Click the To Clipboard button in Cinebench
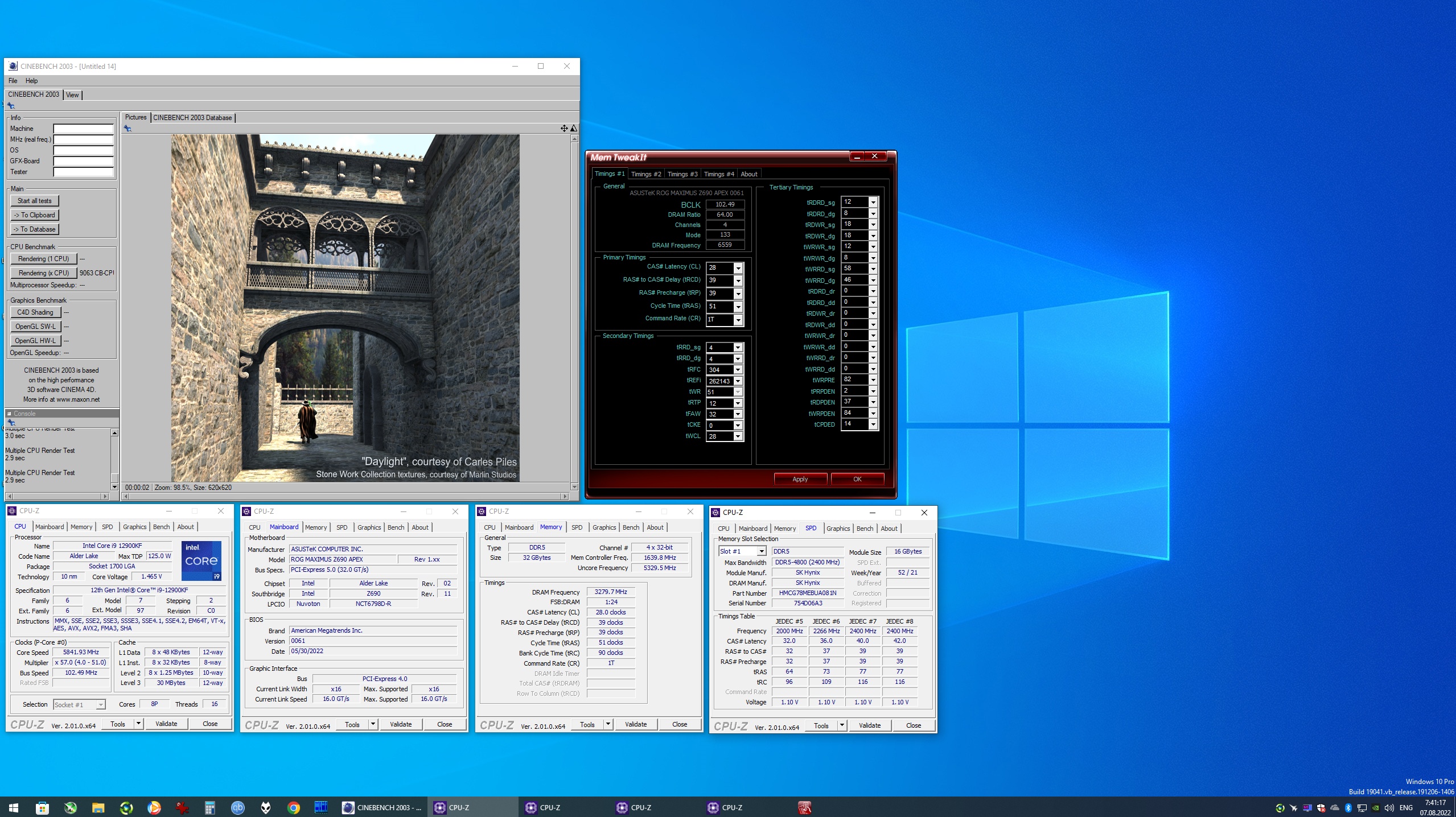 point(35,215)
